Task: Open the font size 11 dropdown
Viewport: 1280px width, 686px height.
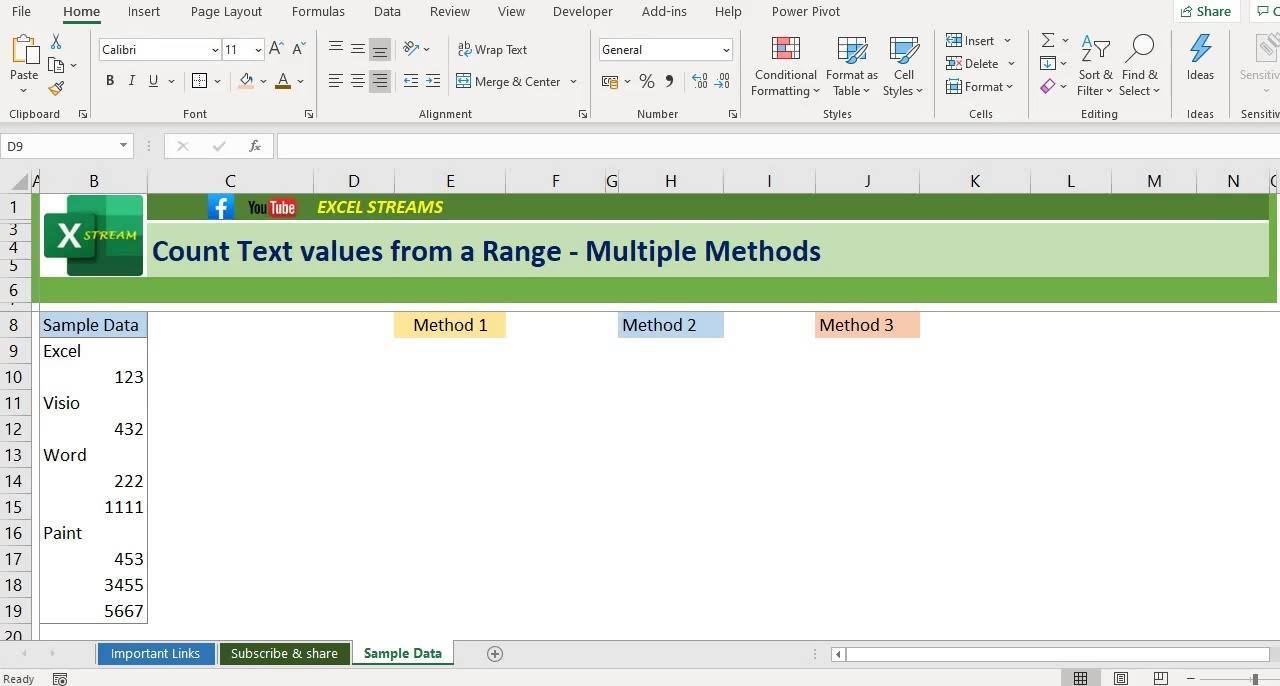Action: (258, 50)
